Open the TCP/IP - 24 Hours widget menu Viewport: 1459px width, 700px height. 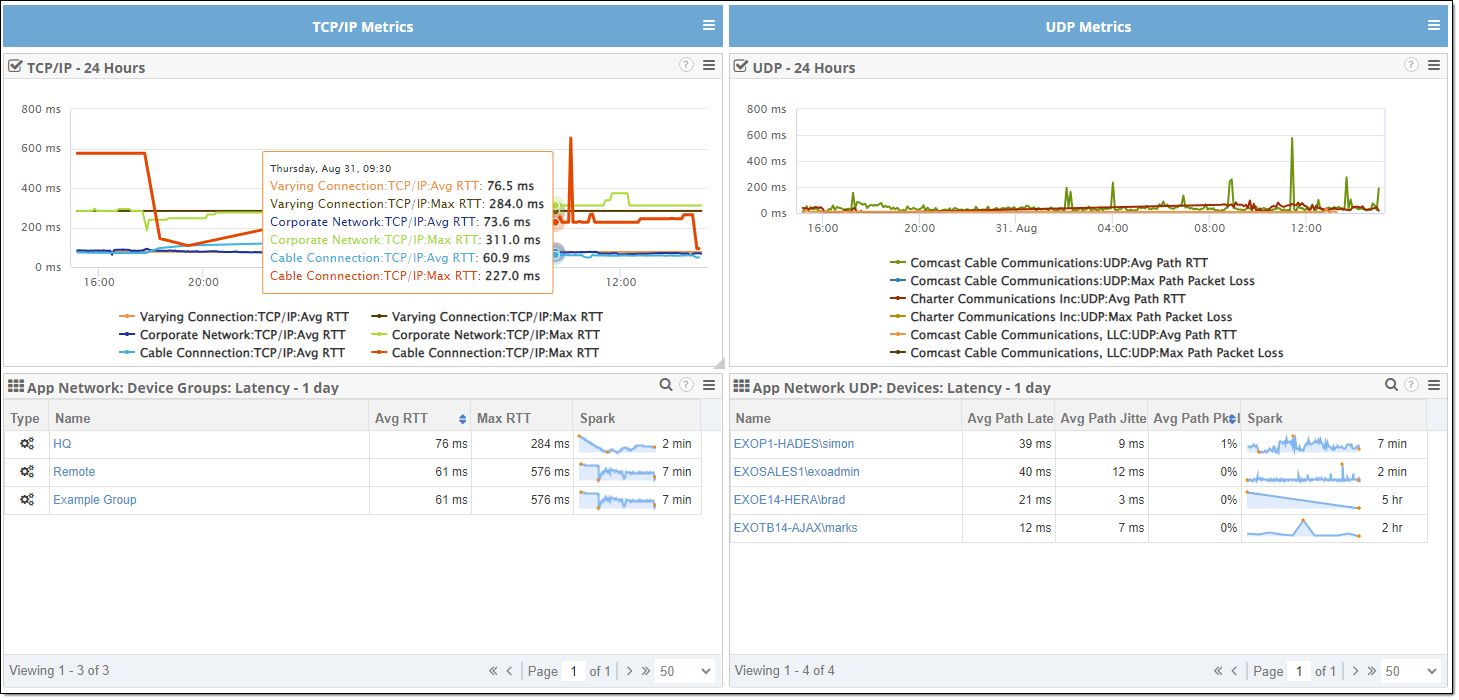pyautogui.click(x=709, y=65)
